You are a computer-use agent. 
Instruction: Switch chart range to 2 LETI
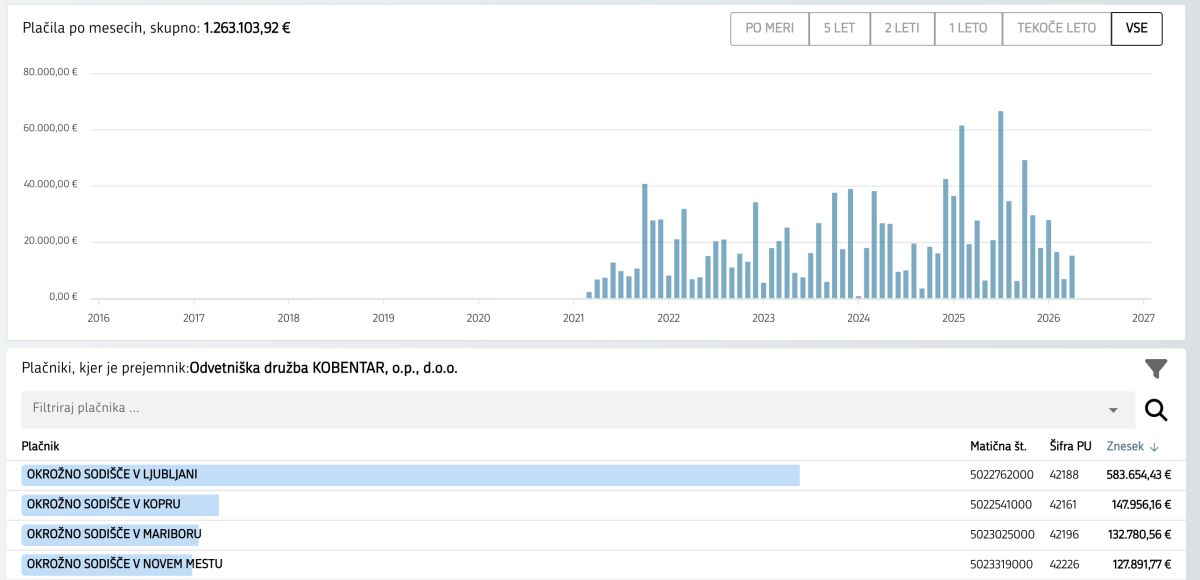click(x=901, y=28)
